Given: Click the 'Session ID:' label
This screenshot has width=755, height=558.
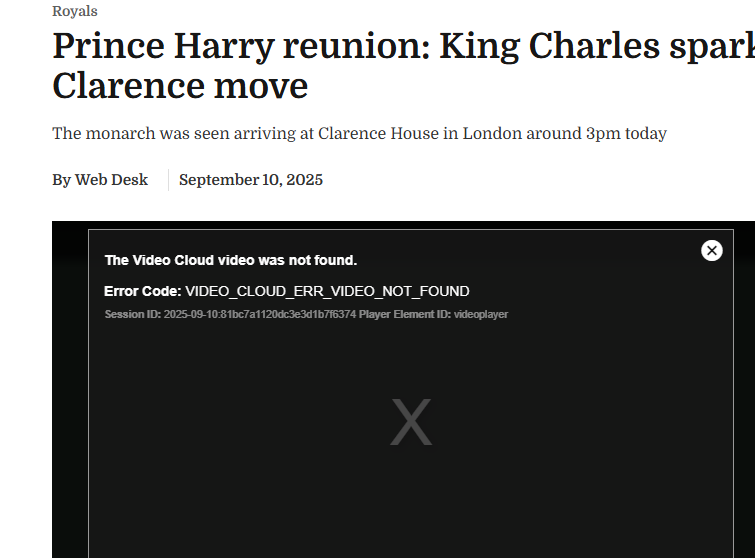Looking at the screenshot, I should coord(132,314).
